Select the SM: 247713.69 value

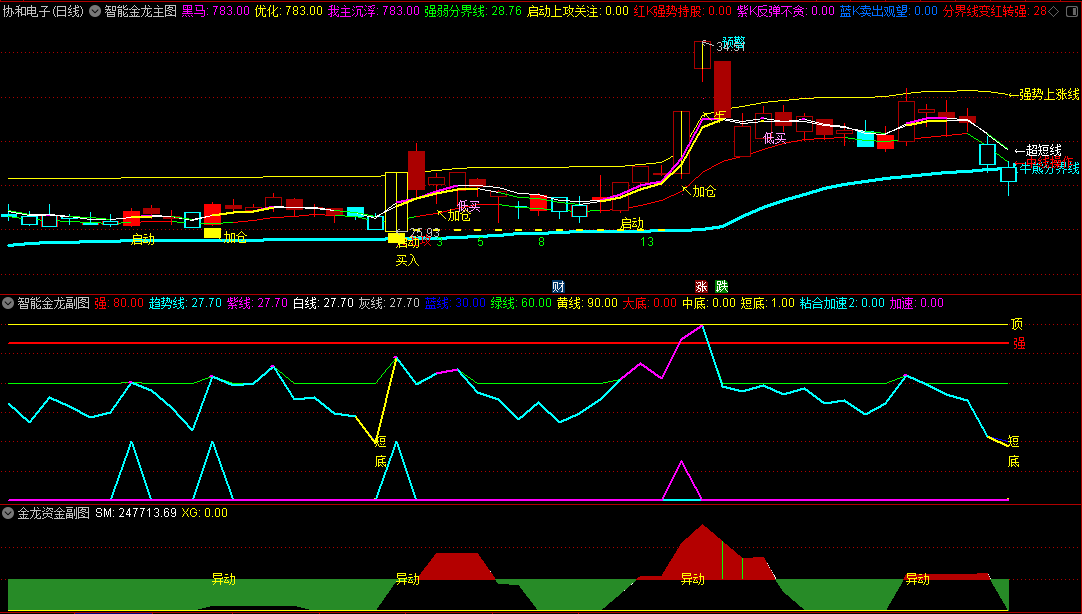click(136, 513)
